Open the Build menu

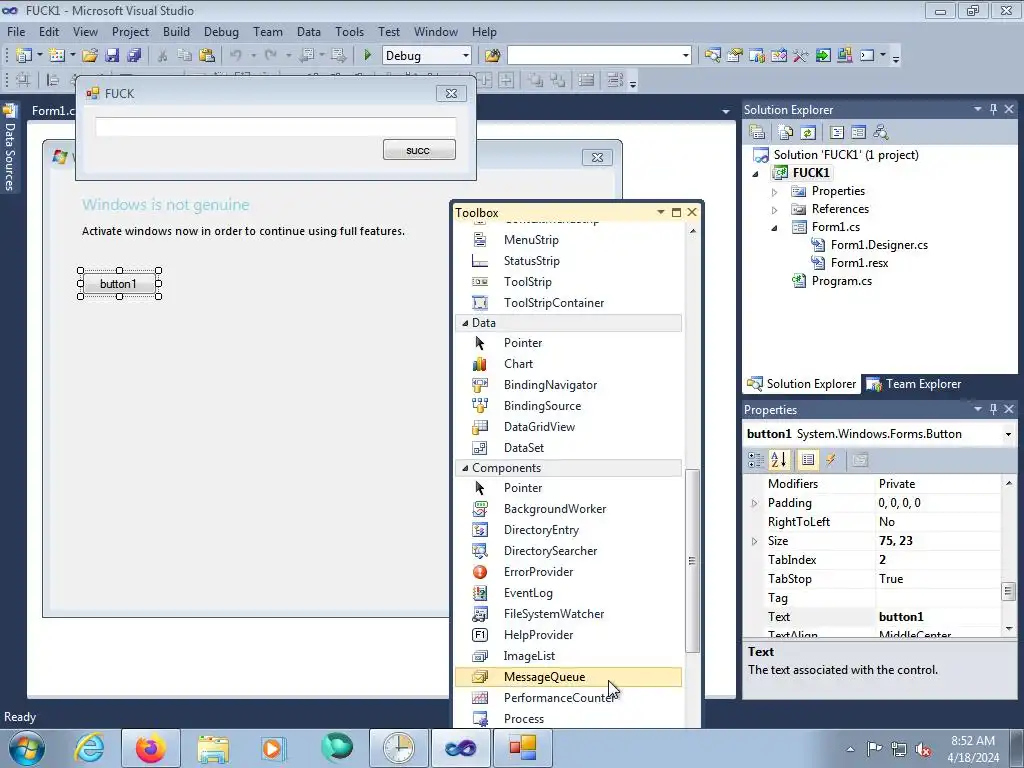pyautogui.click(x=176, y=31)
